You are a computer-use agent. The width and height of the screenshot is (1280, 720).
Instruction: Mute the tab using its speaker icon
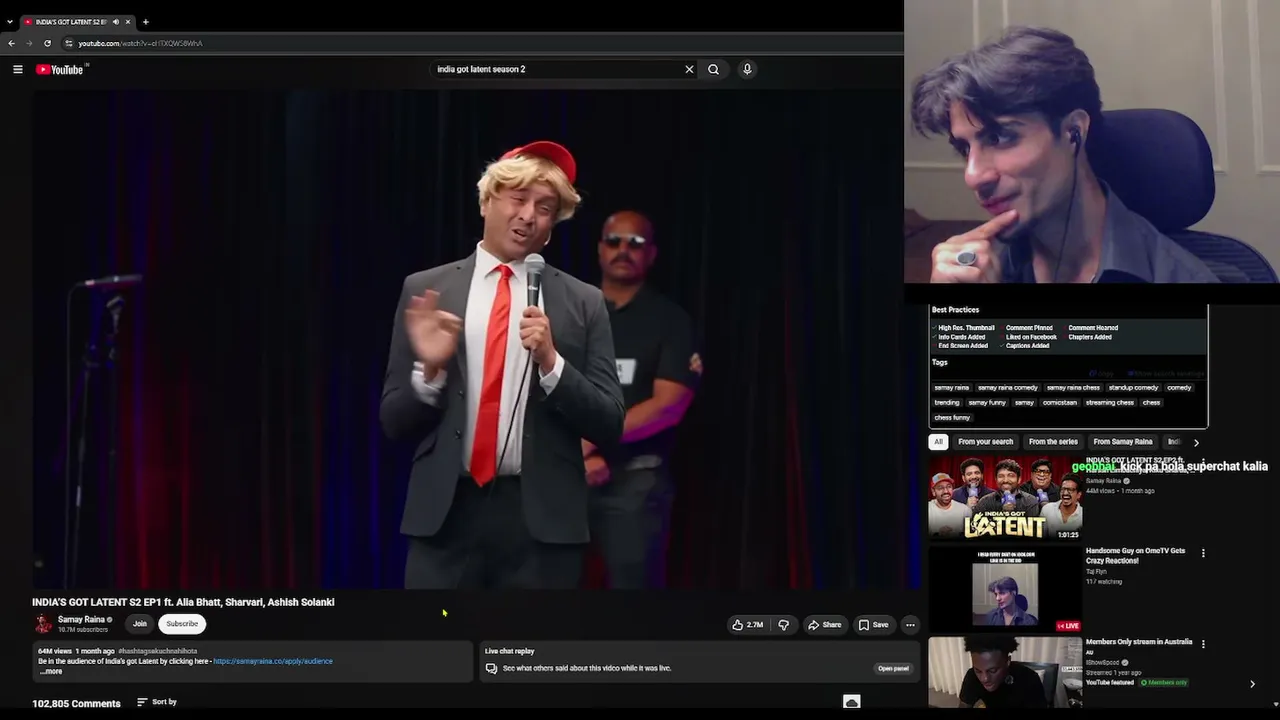coord(115,22)
